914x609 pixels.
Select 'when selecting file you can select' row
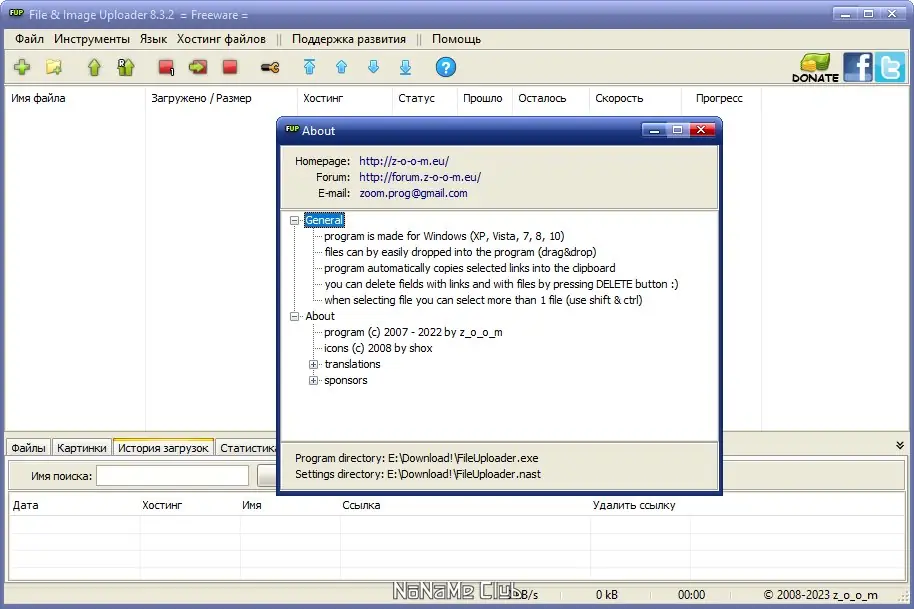click(483, 300)
